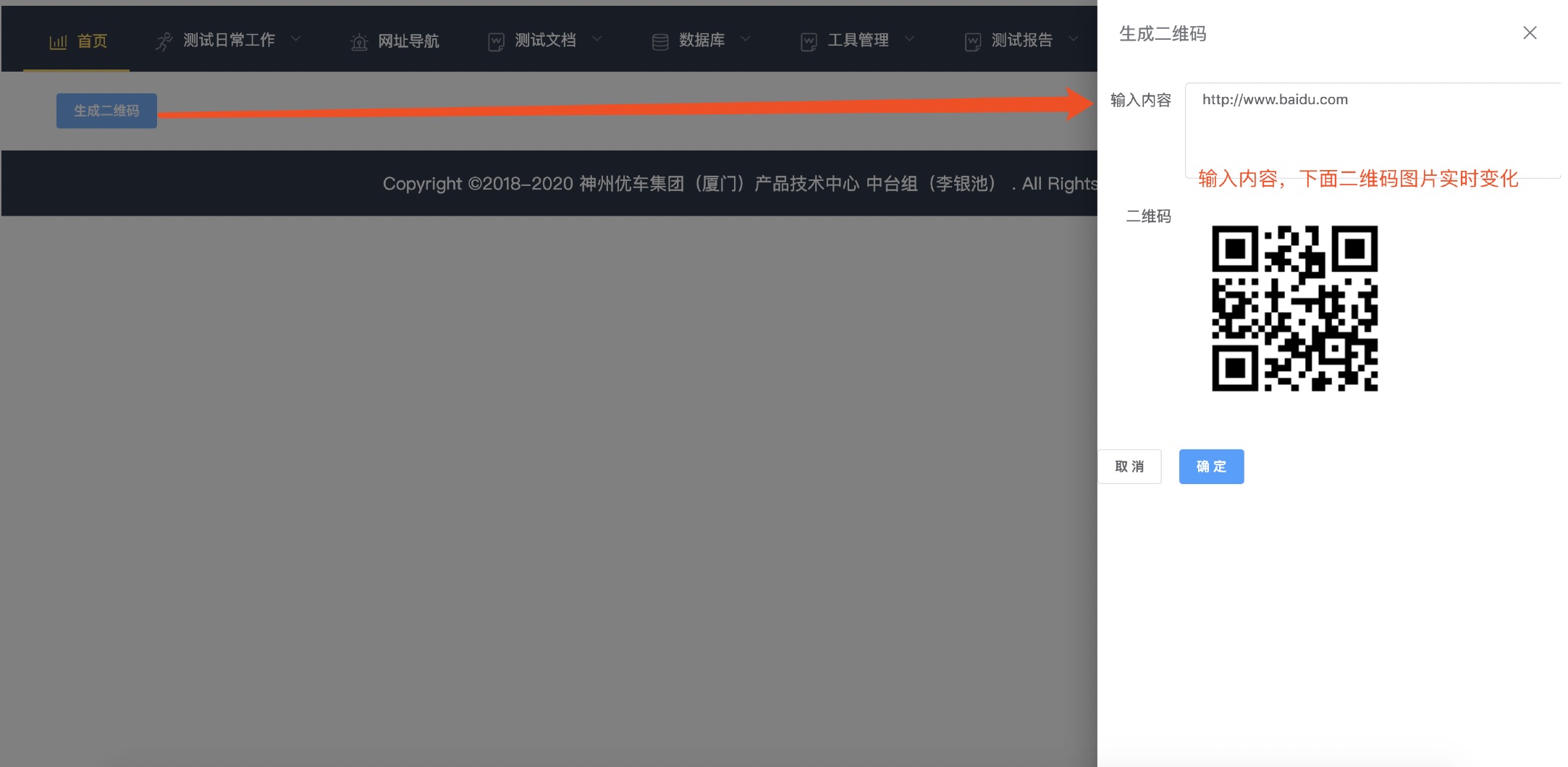Screen dimensions: 1568x767
Task: Open the 测试日常工作 dropdown arrow
Action: (296, 40)
